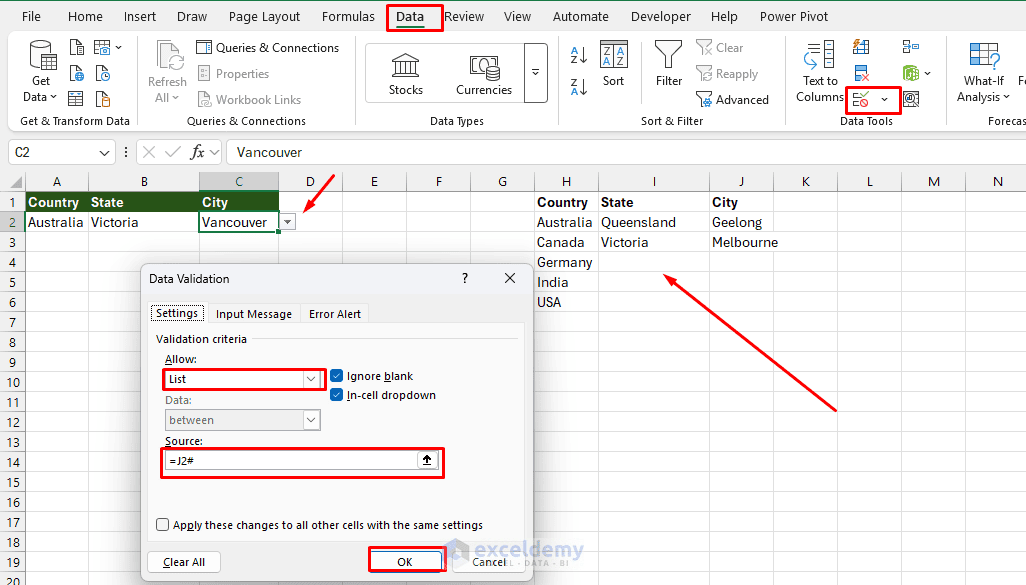Click the From Text/CSV icon
The width and height of the screenshot is (1026, 585).
77,48
